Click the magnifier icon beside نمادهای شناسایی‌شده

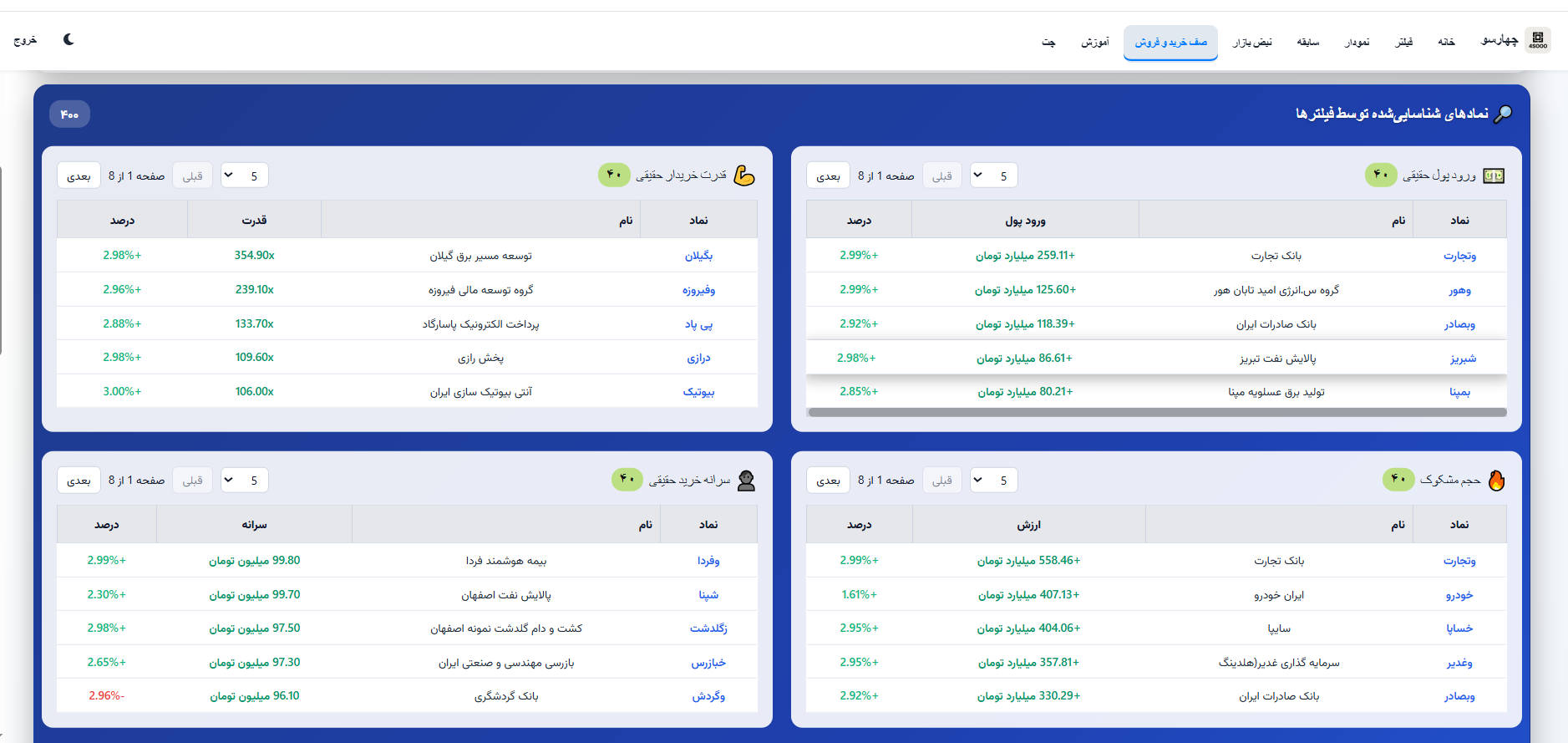[x=1503, y=114]
